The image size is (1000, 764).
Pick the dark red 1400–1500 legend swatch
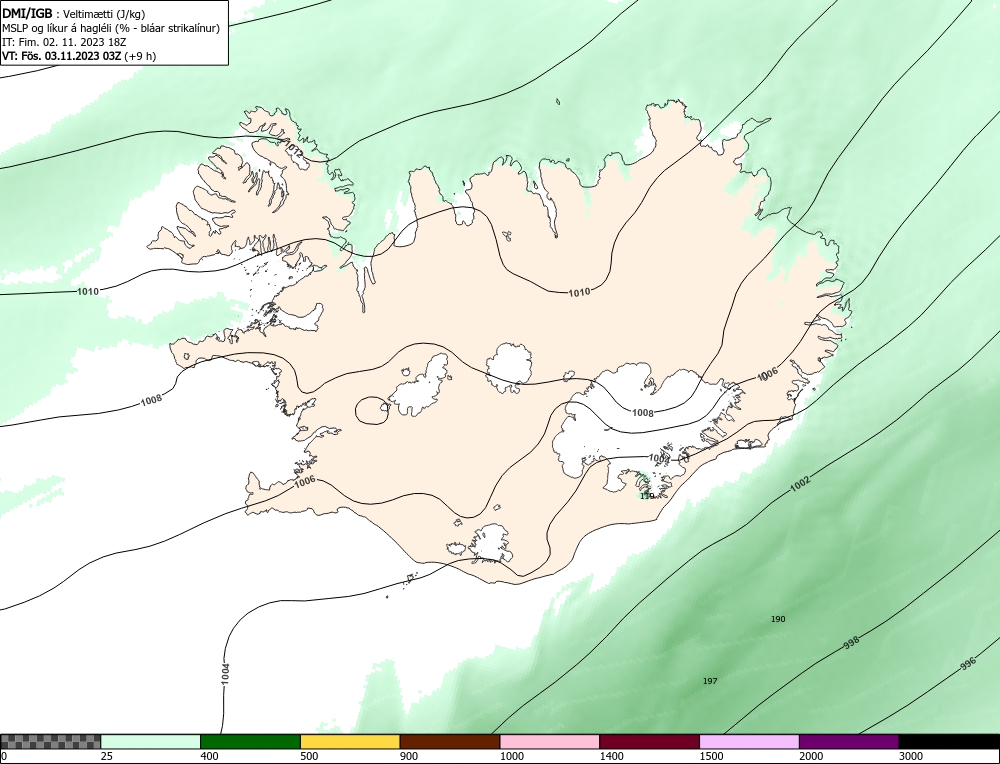pos(649,742)
